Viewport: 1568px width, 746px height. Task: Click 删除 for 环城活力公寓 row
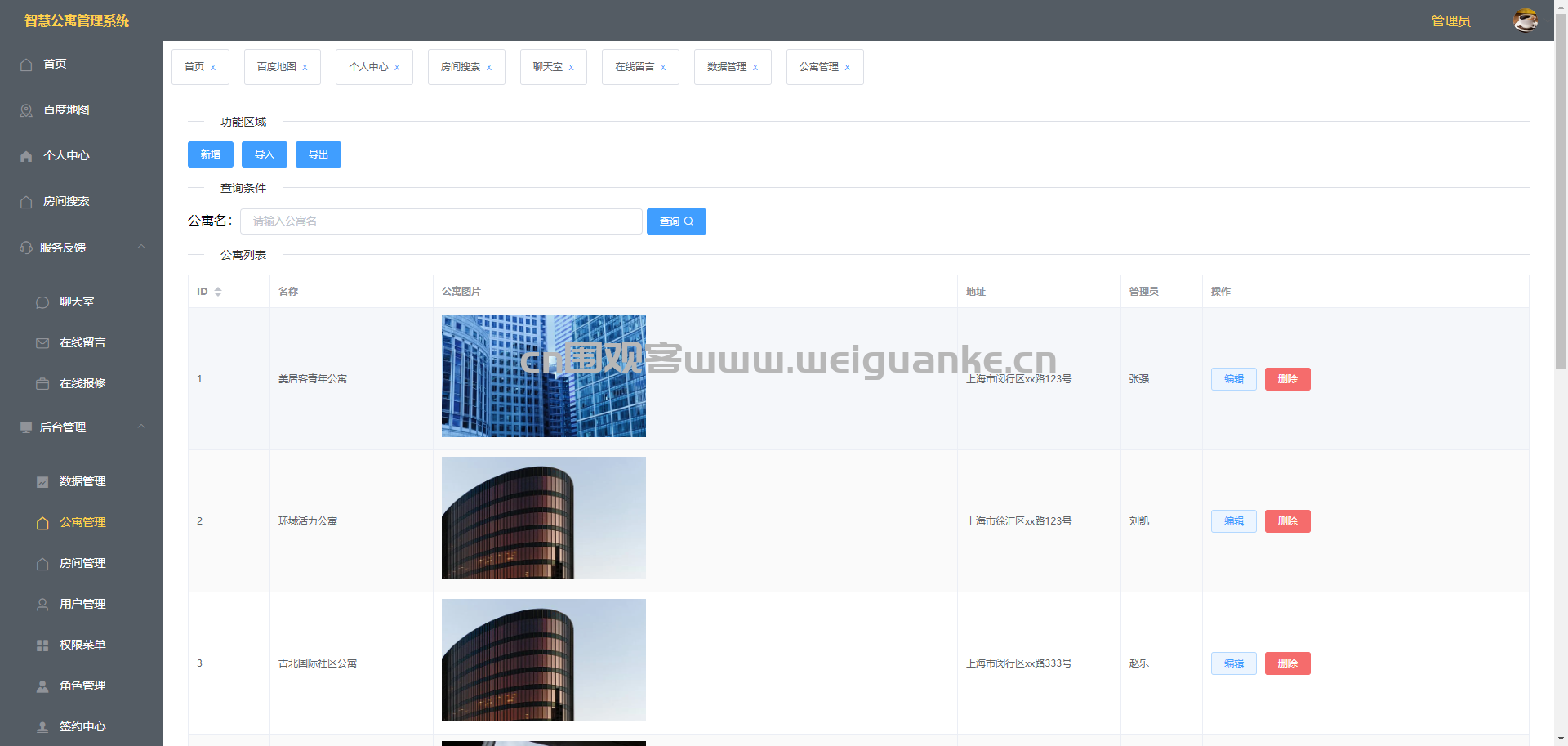tap(1288, 521)
